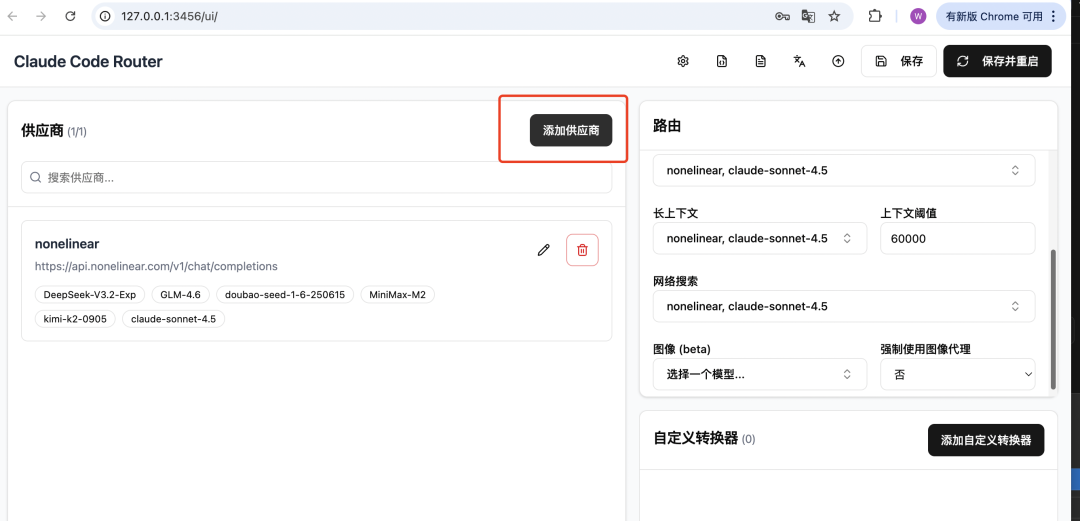
Task: Open the 强制使用图像代理 dropdown
Action: (957, 374)
